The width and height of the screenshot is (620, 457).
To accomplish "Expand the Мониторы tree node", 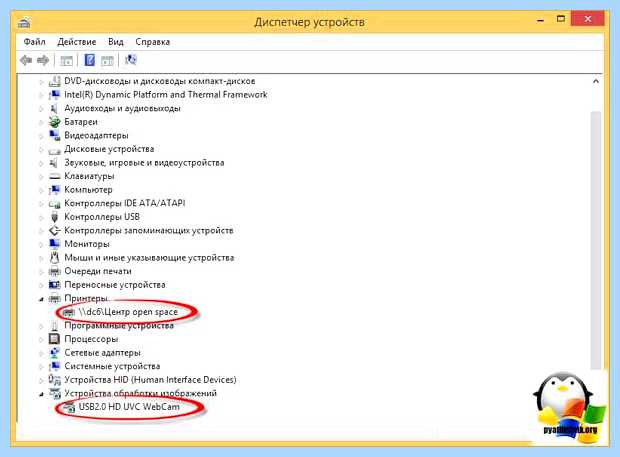I will [x=41, y=245].
